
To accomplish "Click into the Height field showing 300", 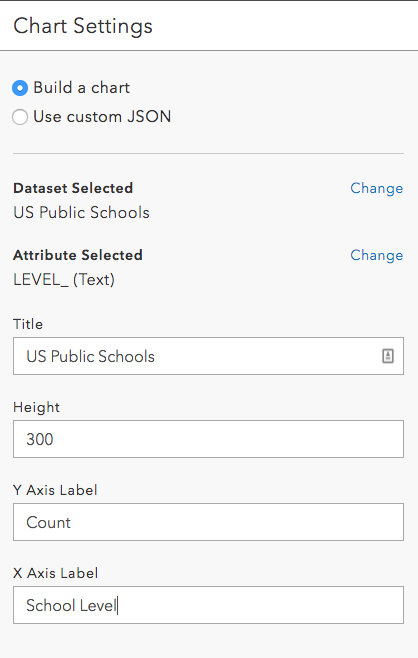I will 208,439.
